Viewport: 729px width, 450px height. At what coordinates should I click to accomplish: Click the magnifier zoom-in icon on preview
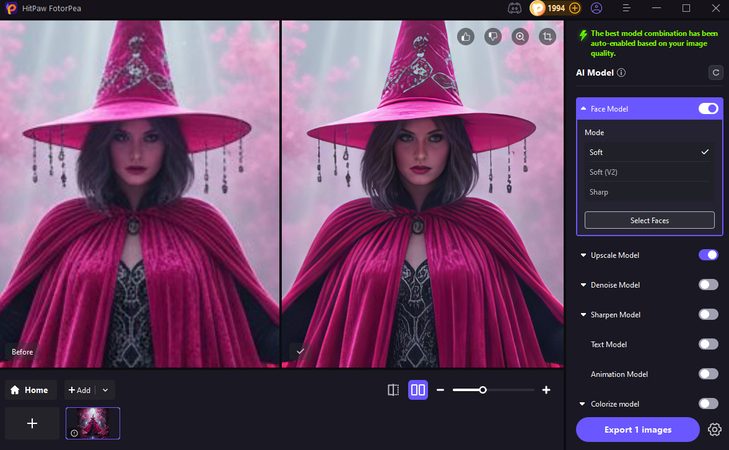[x=520, y=36]
